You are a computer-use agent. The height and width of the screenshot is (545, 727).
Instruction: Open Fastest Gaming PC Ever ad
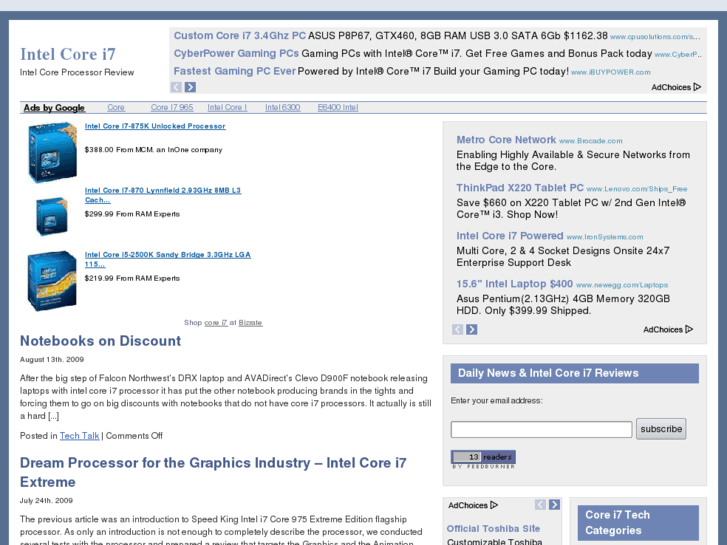pos(235,71)
